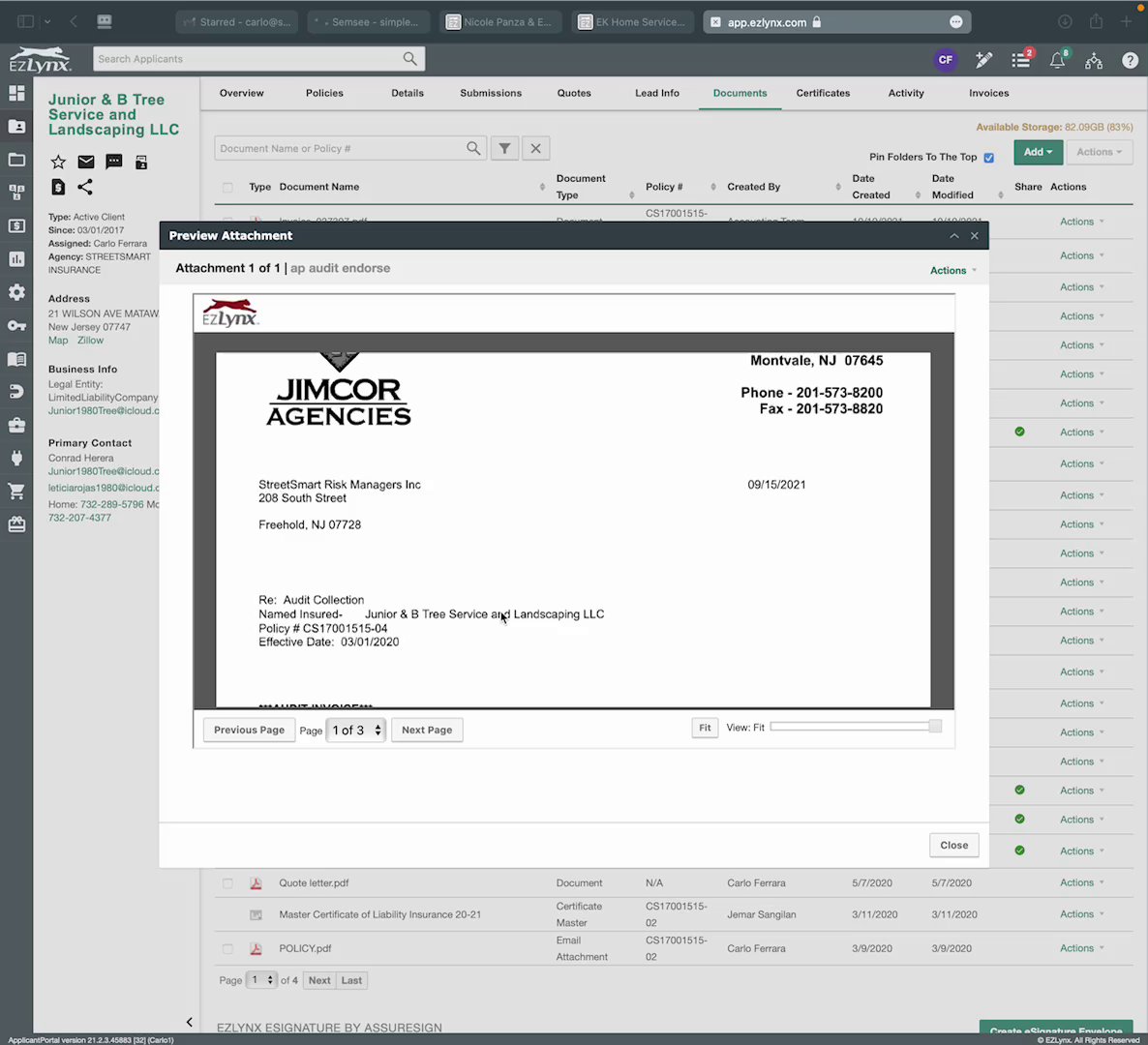Clear document search with X button
The width and height of the screenshot is (1148, 1045).
click(x=536, y=149)
